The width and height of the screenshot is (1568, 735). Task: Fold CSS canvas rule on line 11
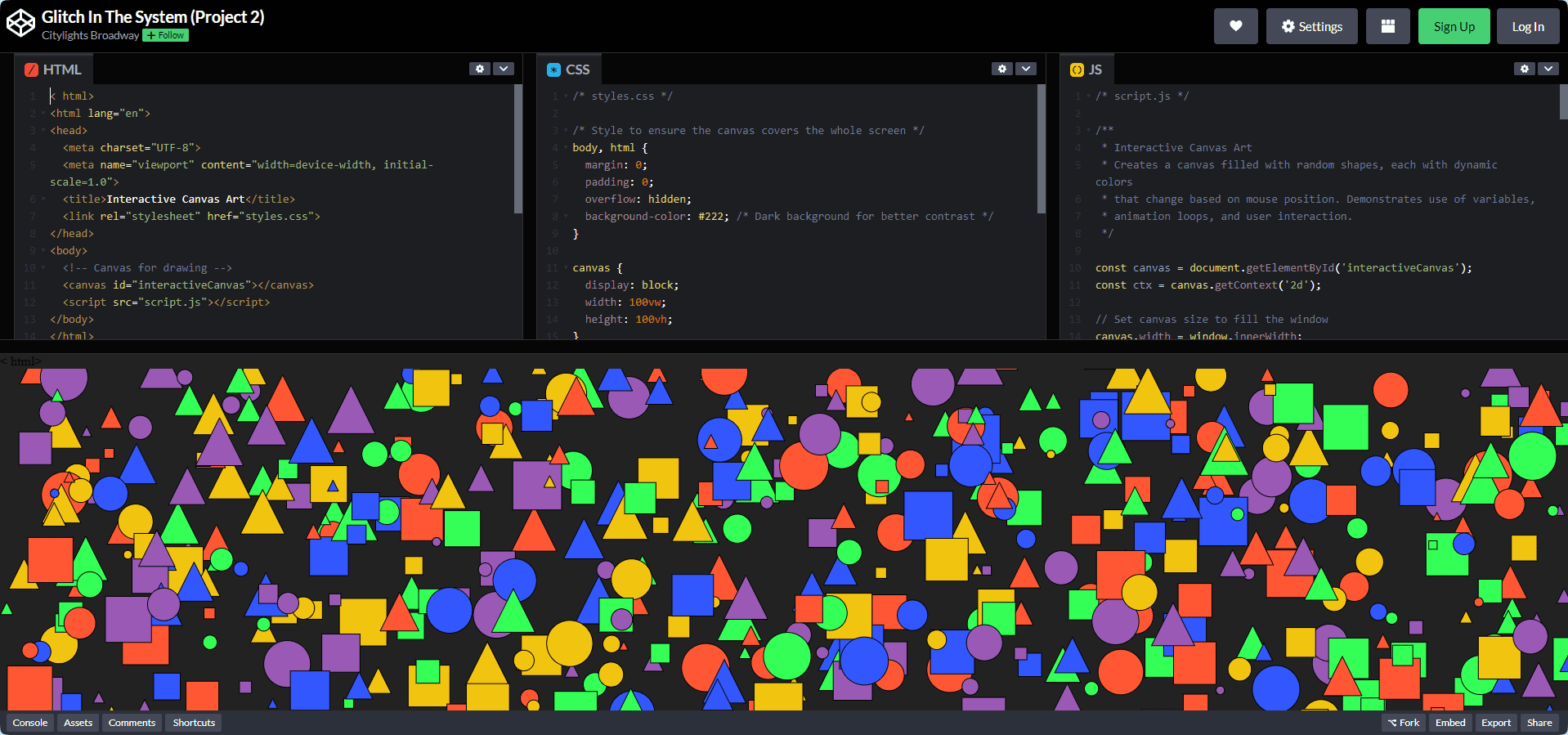point(566,267)
